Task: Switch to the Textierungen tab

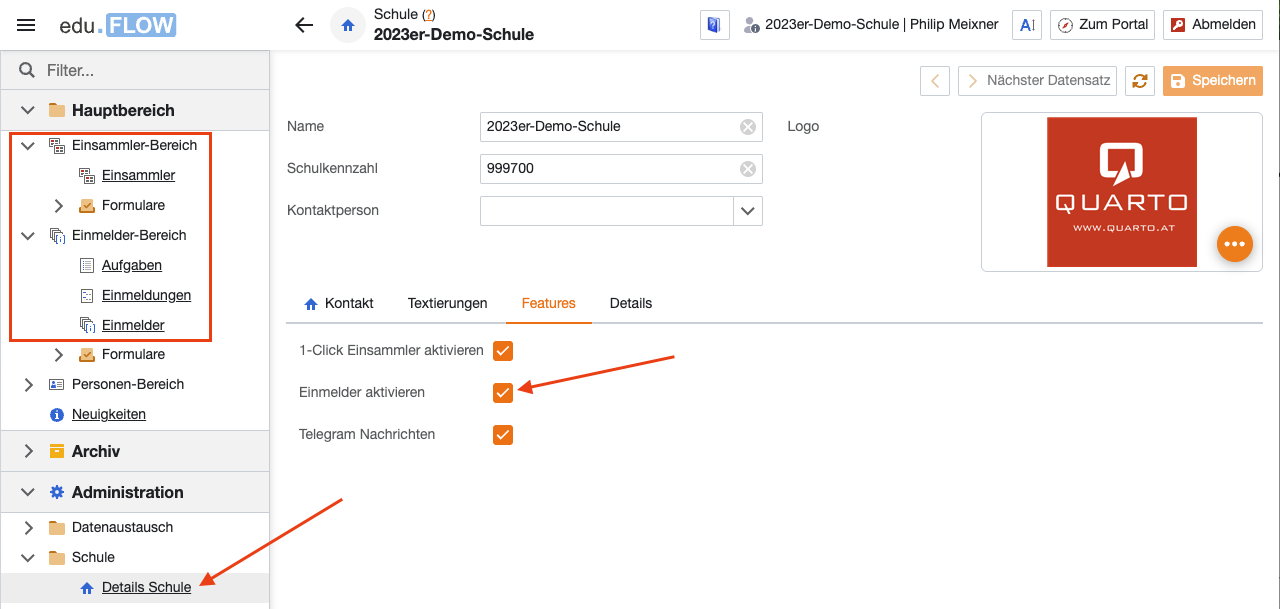Action: coord(447,303)
